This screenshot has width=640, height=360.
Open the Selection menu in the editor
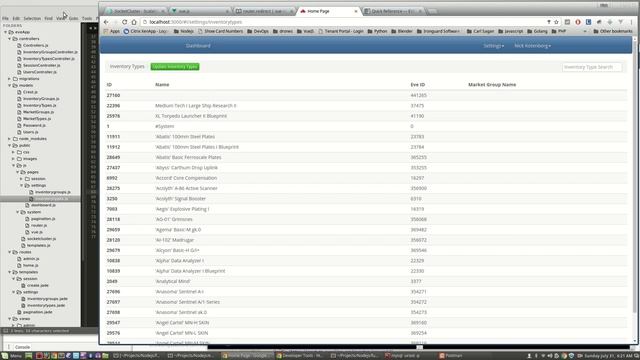point(32,18)
